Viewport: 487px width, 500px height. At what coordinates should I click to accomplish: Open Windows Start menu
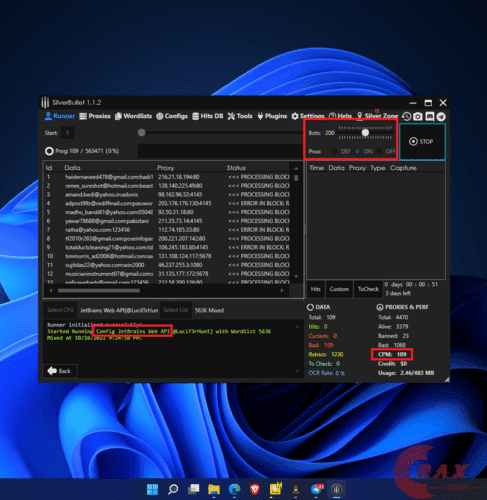click(x=153, y=489)
